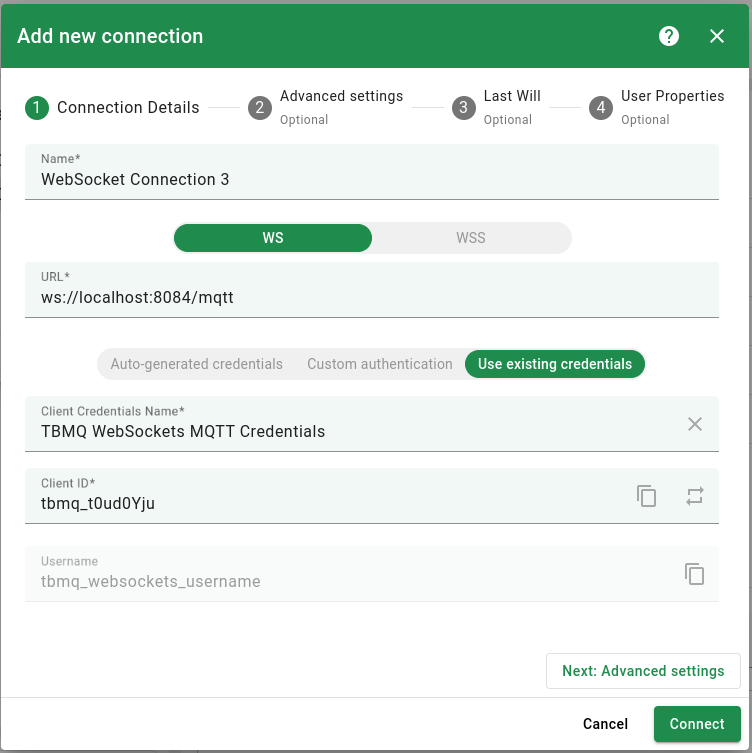Open the Client Credentials Name dropdown
752x753 pixels.
click(350, 432)
